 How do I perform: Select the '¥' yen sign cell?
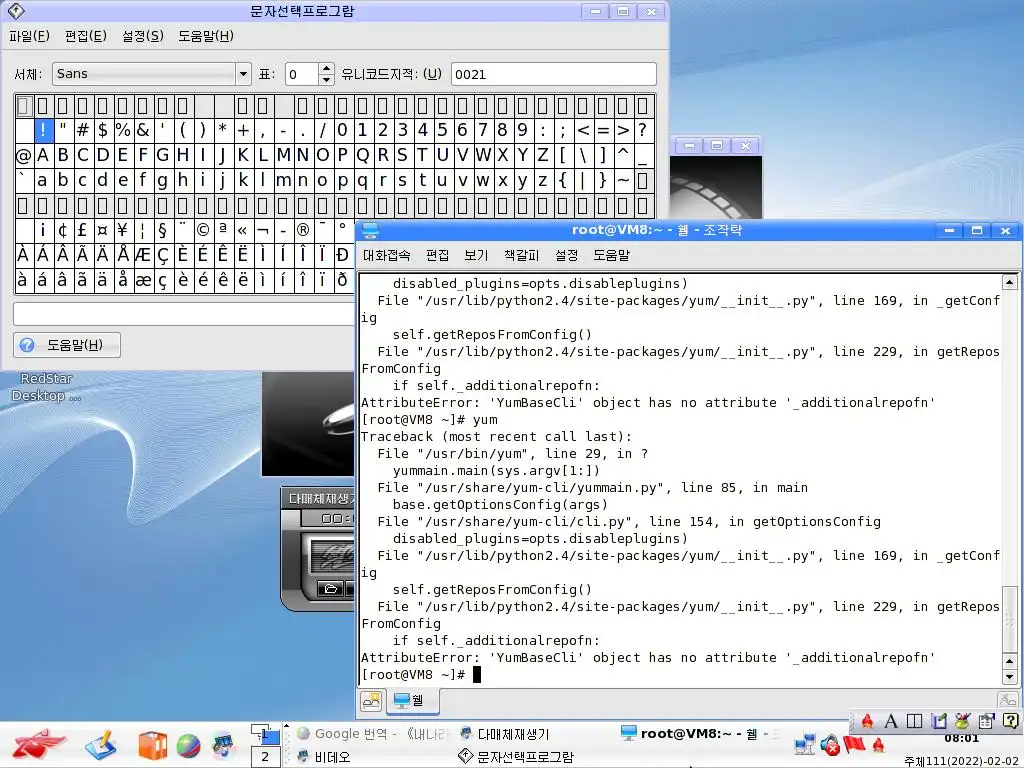(123, 230)
